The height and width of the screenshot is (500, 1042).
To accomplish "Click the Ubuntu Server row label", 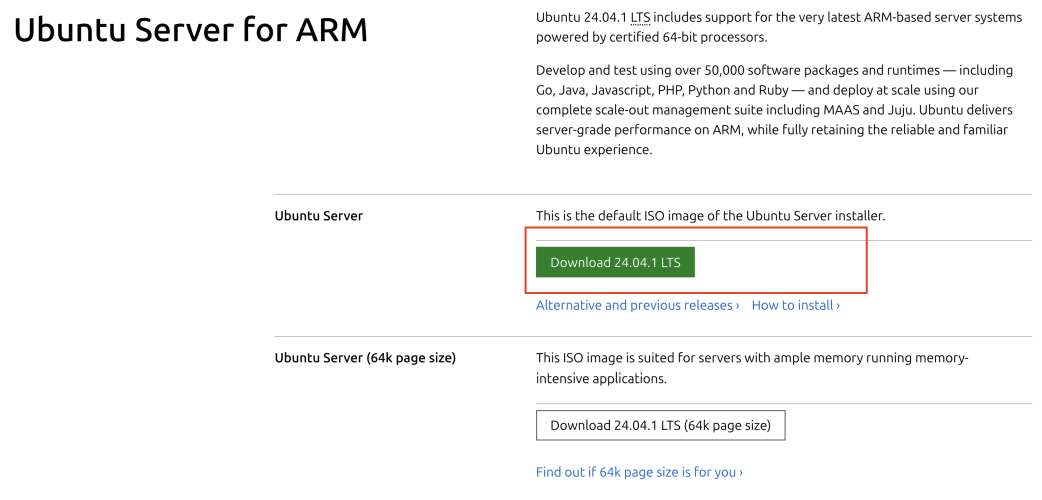I will 319,216.
